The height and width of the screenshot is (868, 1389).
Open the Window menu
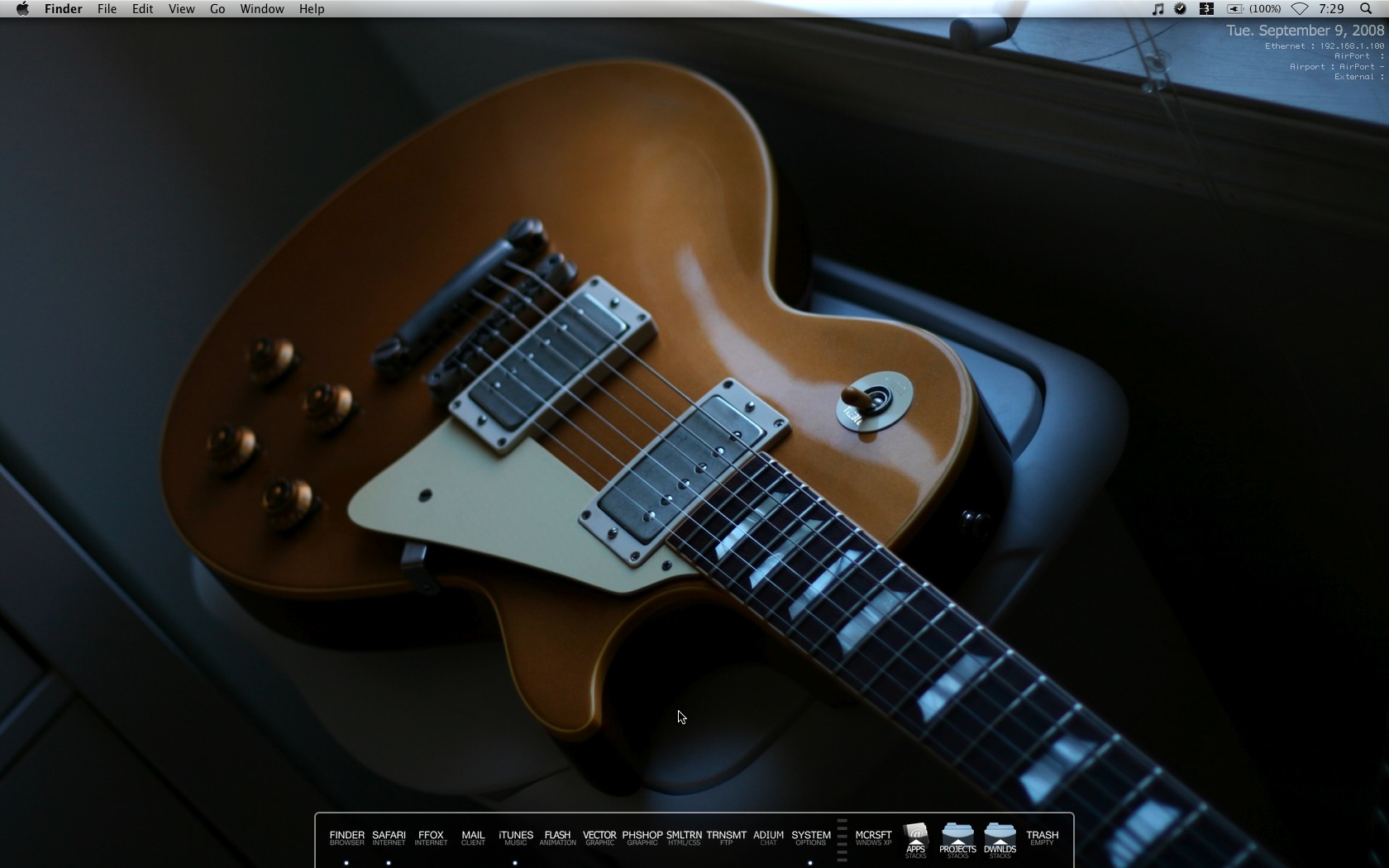pos(261,9)
